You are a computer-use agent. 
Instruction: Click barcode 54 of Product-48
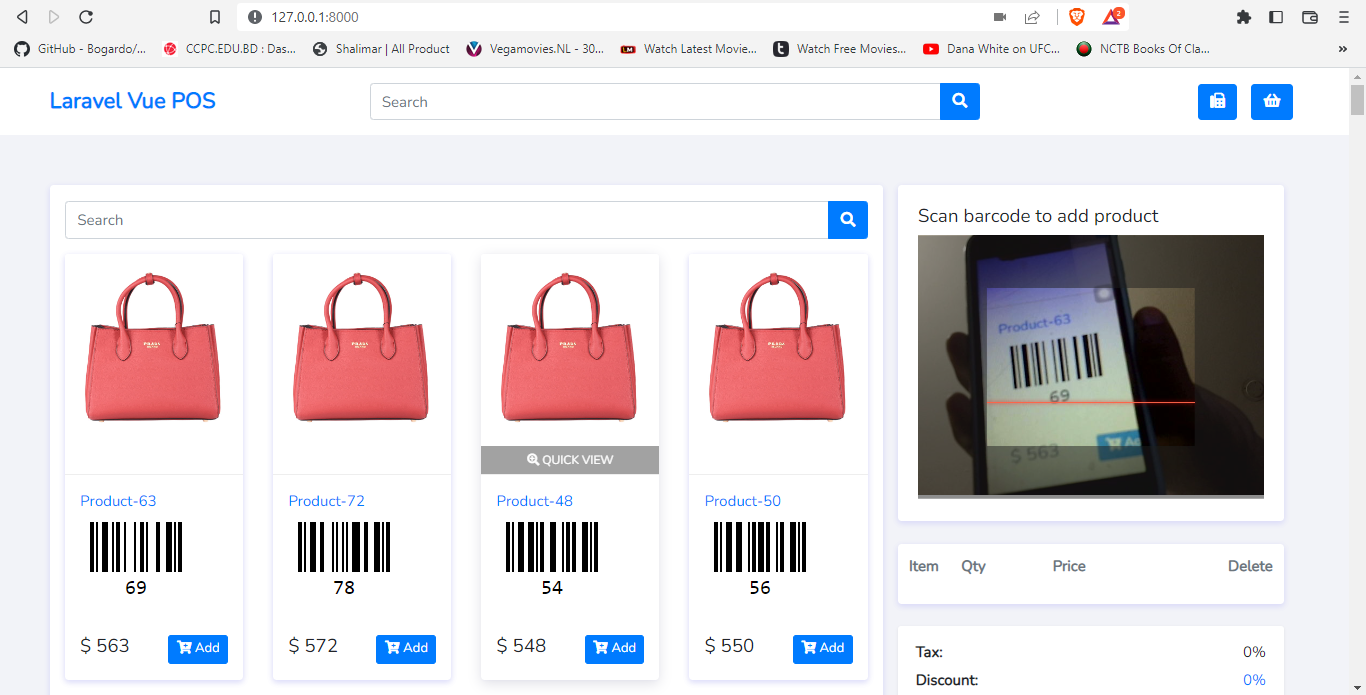tap(552, 558)
